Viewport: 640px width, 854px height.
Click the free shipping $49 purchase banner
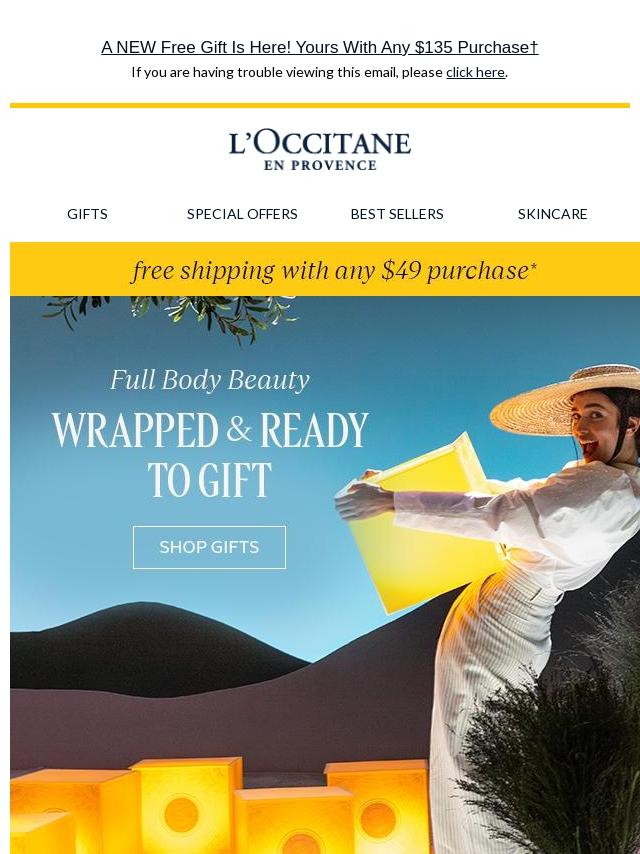click(325, 270)
